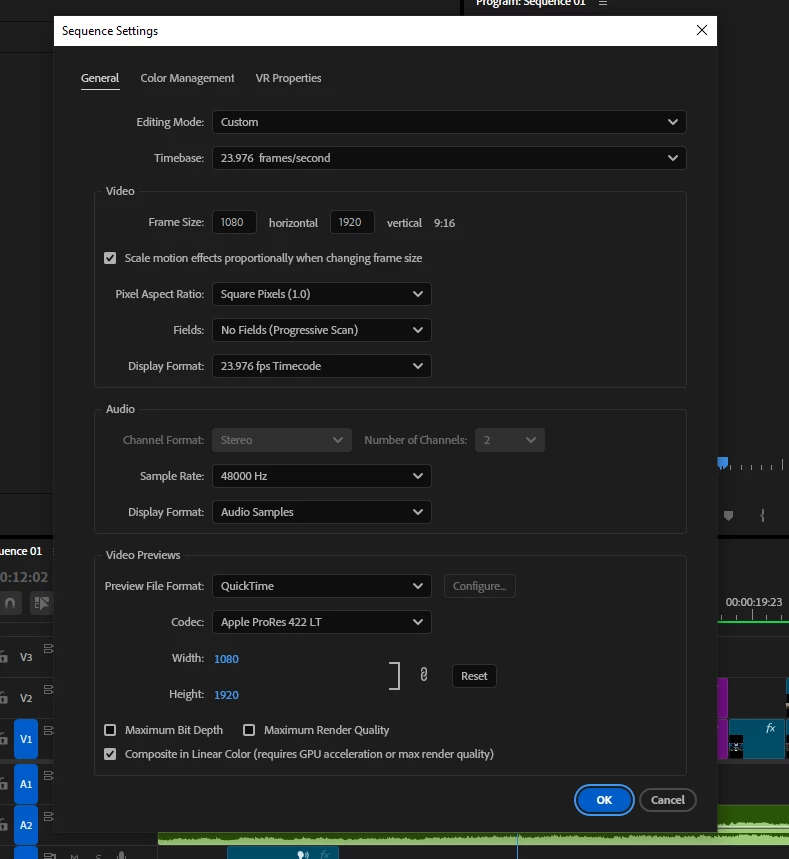Click Frame Size horizontal field 1080
789x859 pixels.
pos(234,222)
